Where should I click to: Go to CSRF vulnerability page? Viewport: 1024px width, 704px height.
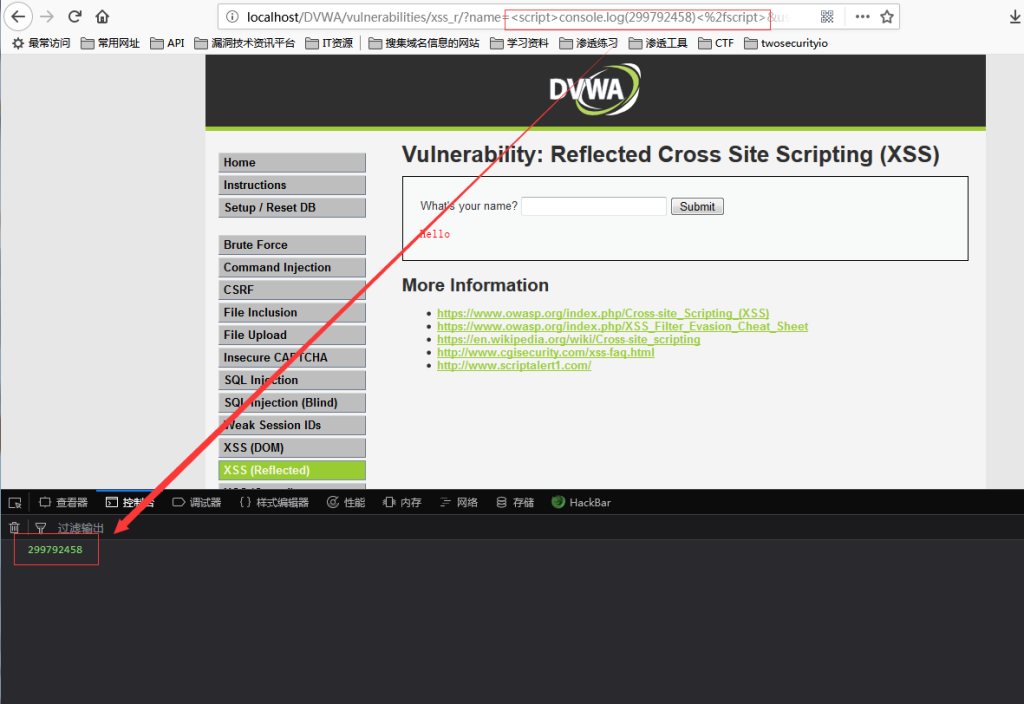[292, 290]
